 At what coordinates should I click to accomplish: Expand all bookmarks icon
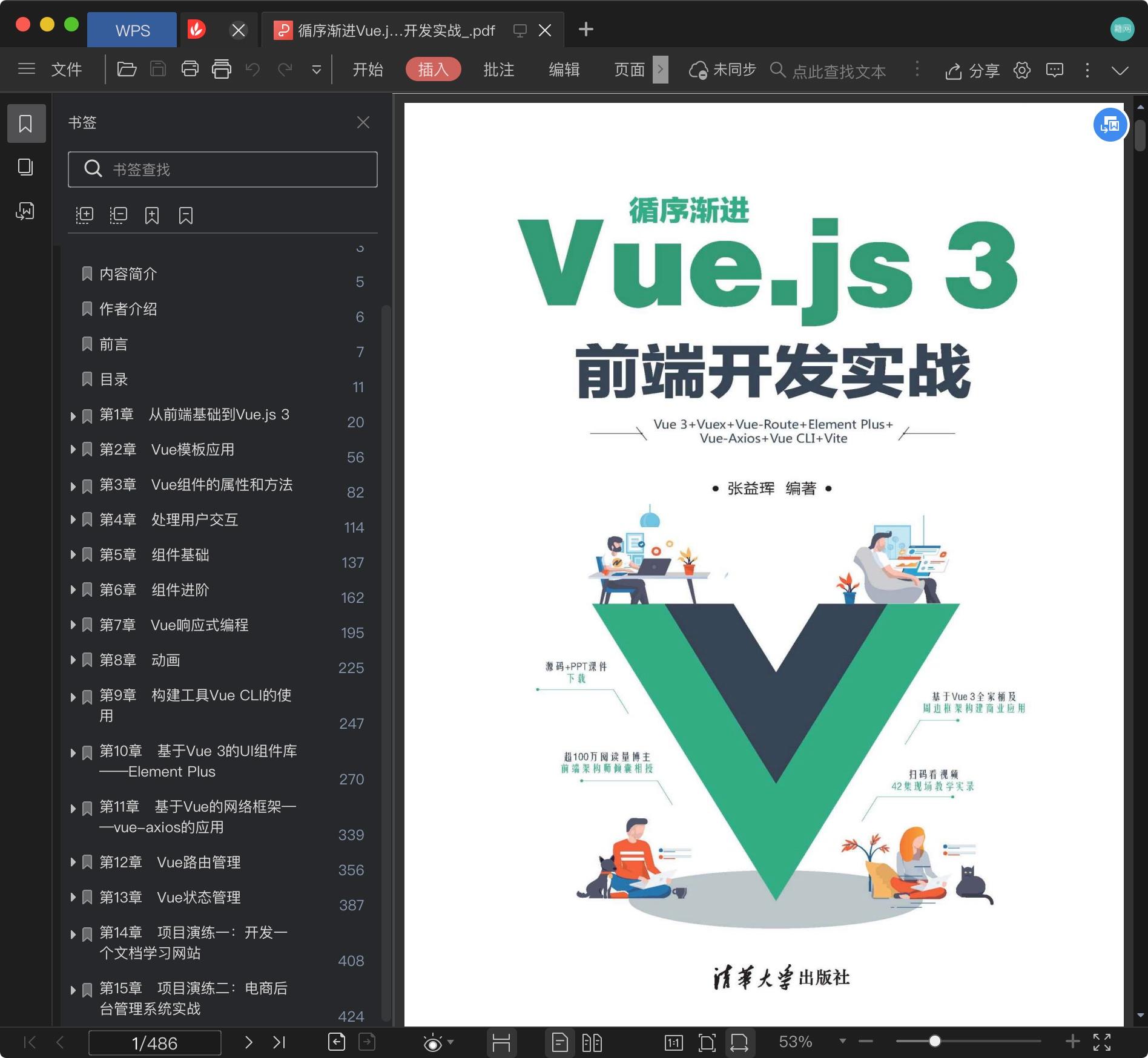85,215
